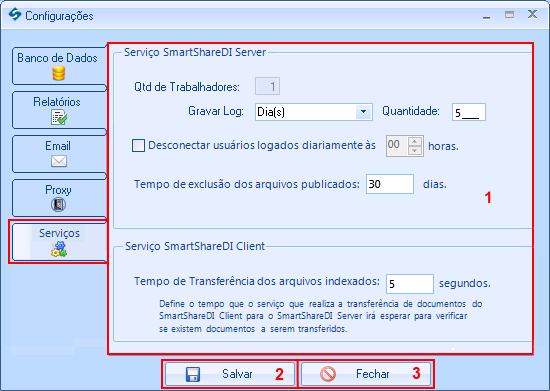Enable Desconectar usuários logados diariamente checkbox
Viewport: 550px width, 391px height.
(138, 145)
